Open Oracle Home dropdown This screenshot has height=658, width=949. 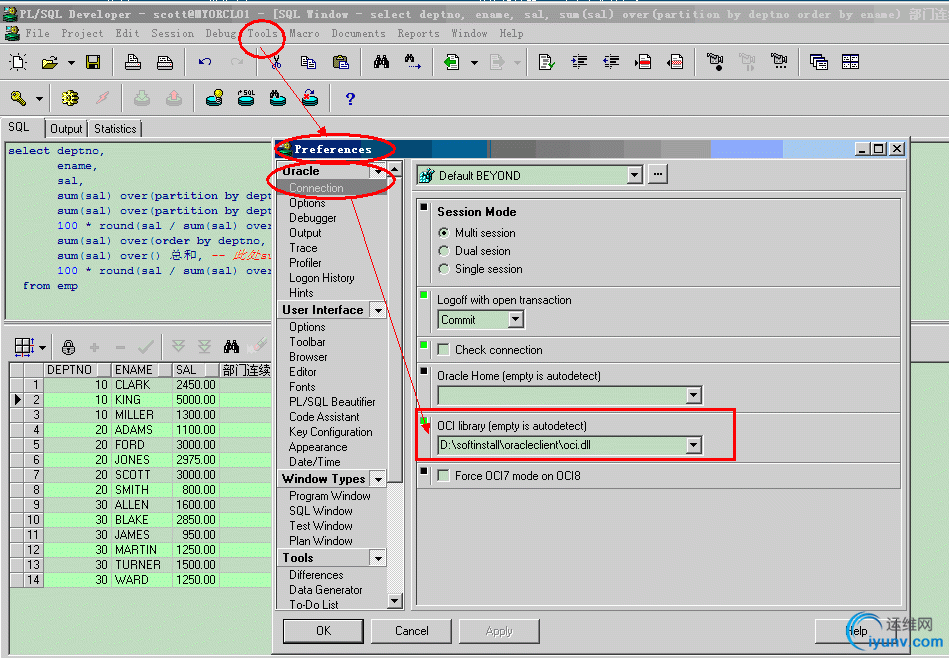[694, 395]
